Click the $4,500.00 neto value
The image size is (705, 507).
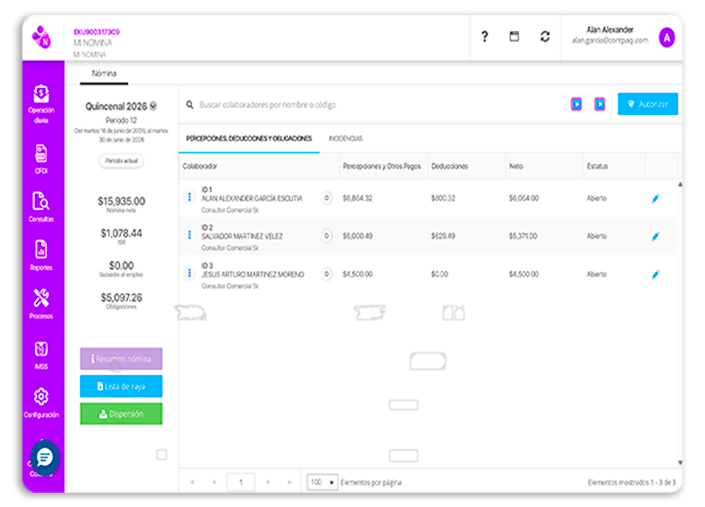[524, 274]
